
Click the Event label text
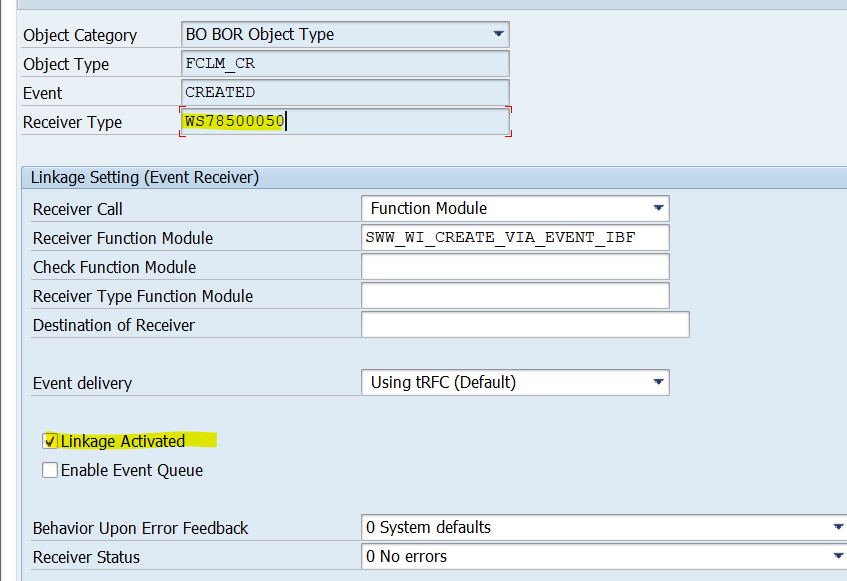43,93
